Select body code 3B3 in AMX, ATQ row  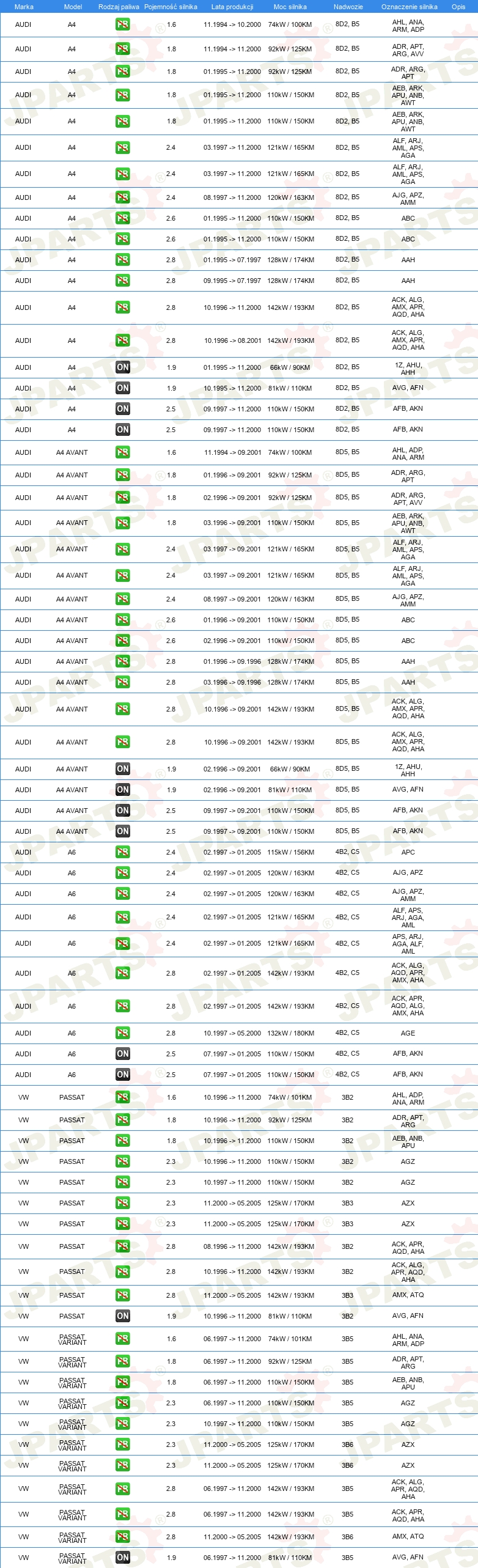347,1295
